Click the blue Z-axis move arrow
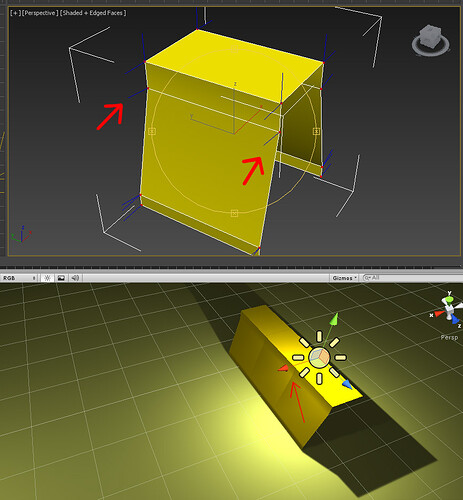 tap(347, 385)
